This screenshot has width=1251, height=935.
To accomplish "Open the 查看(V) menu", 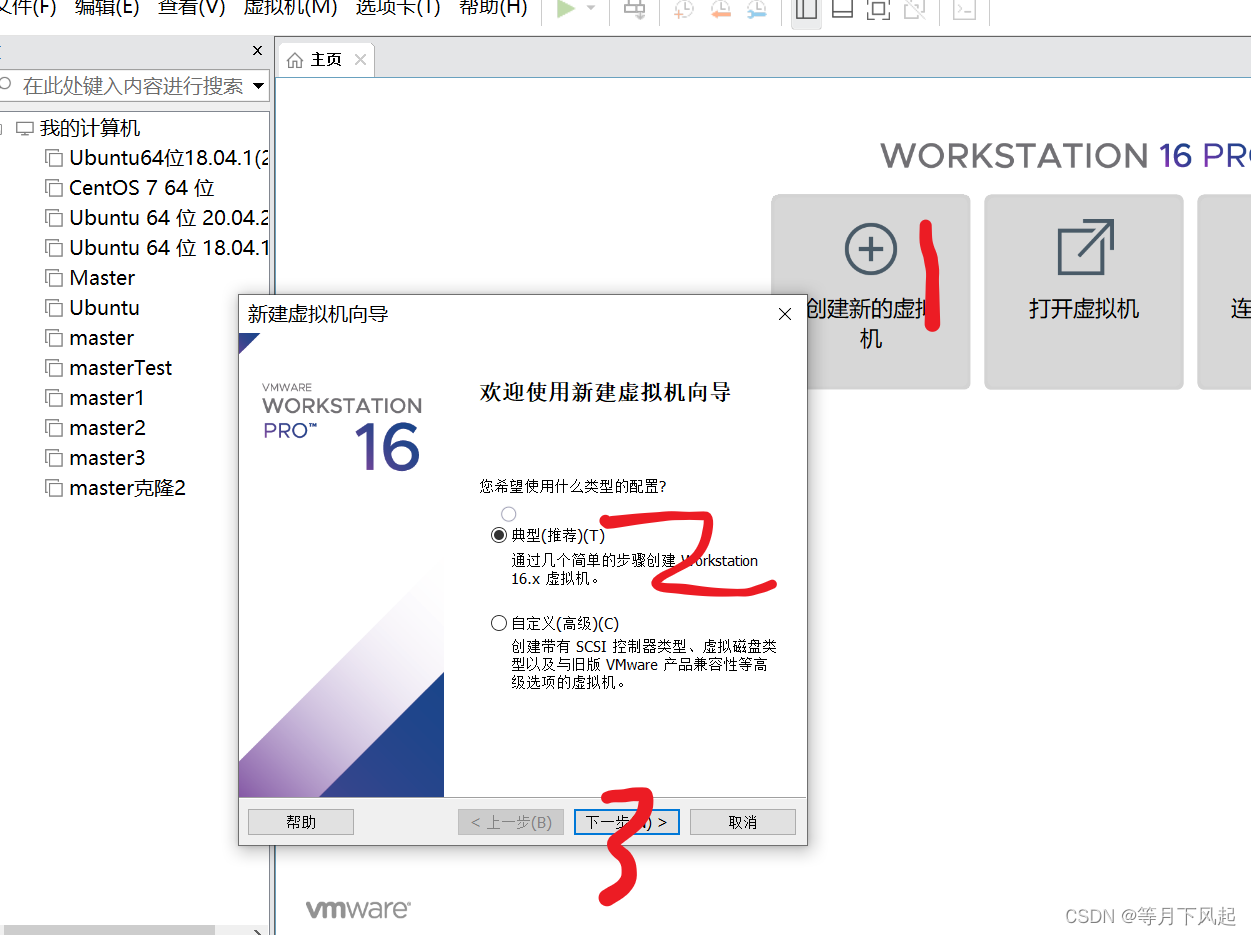I will coord(192,8).
